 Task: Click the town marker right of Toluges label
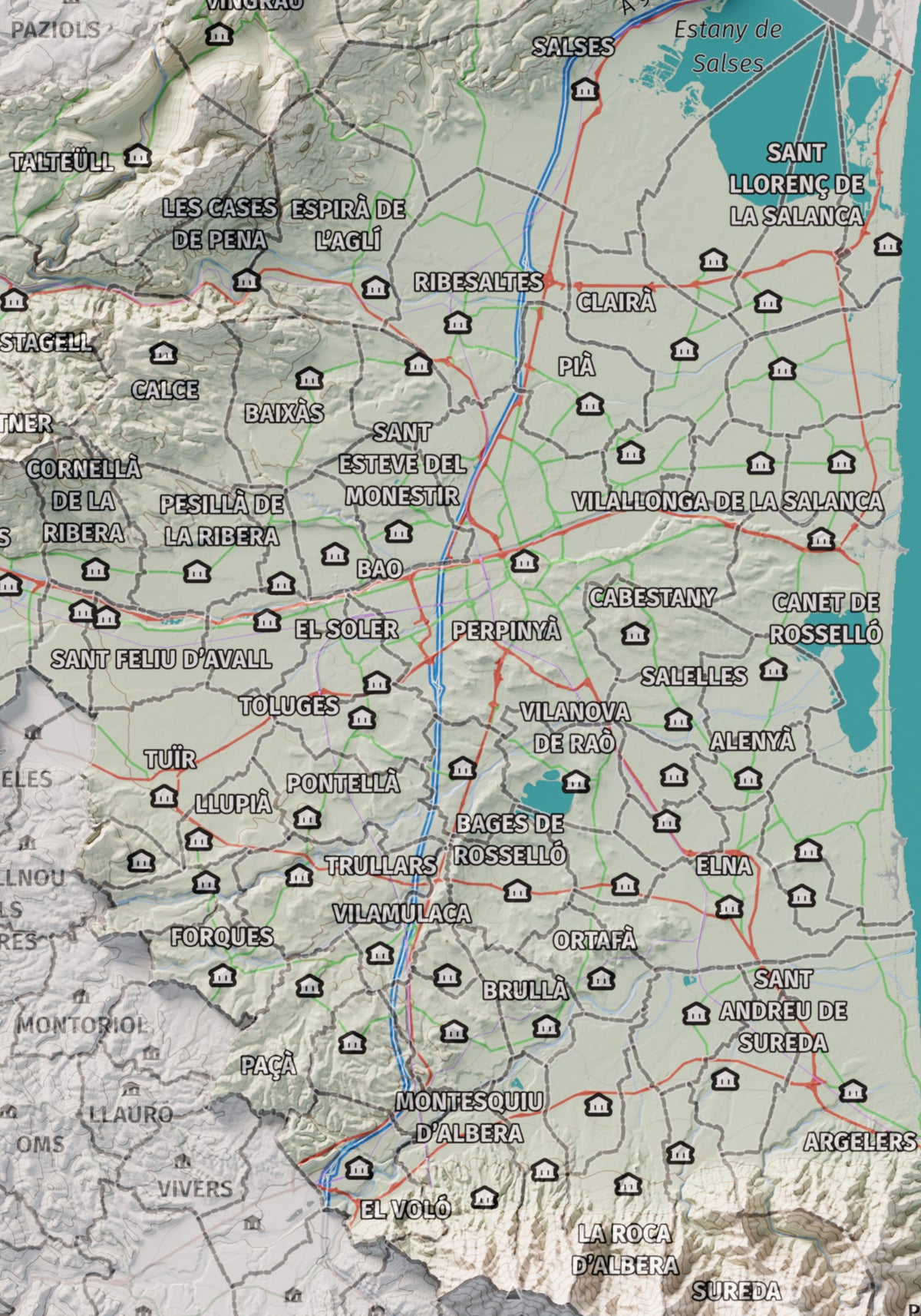tap(361, 719)
